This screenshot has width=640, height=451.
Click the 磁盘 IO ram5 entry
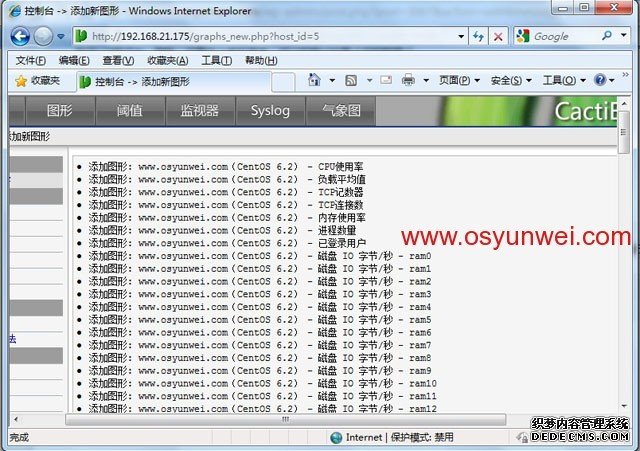point(260,320)
